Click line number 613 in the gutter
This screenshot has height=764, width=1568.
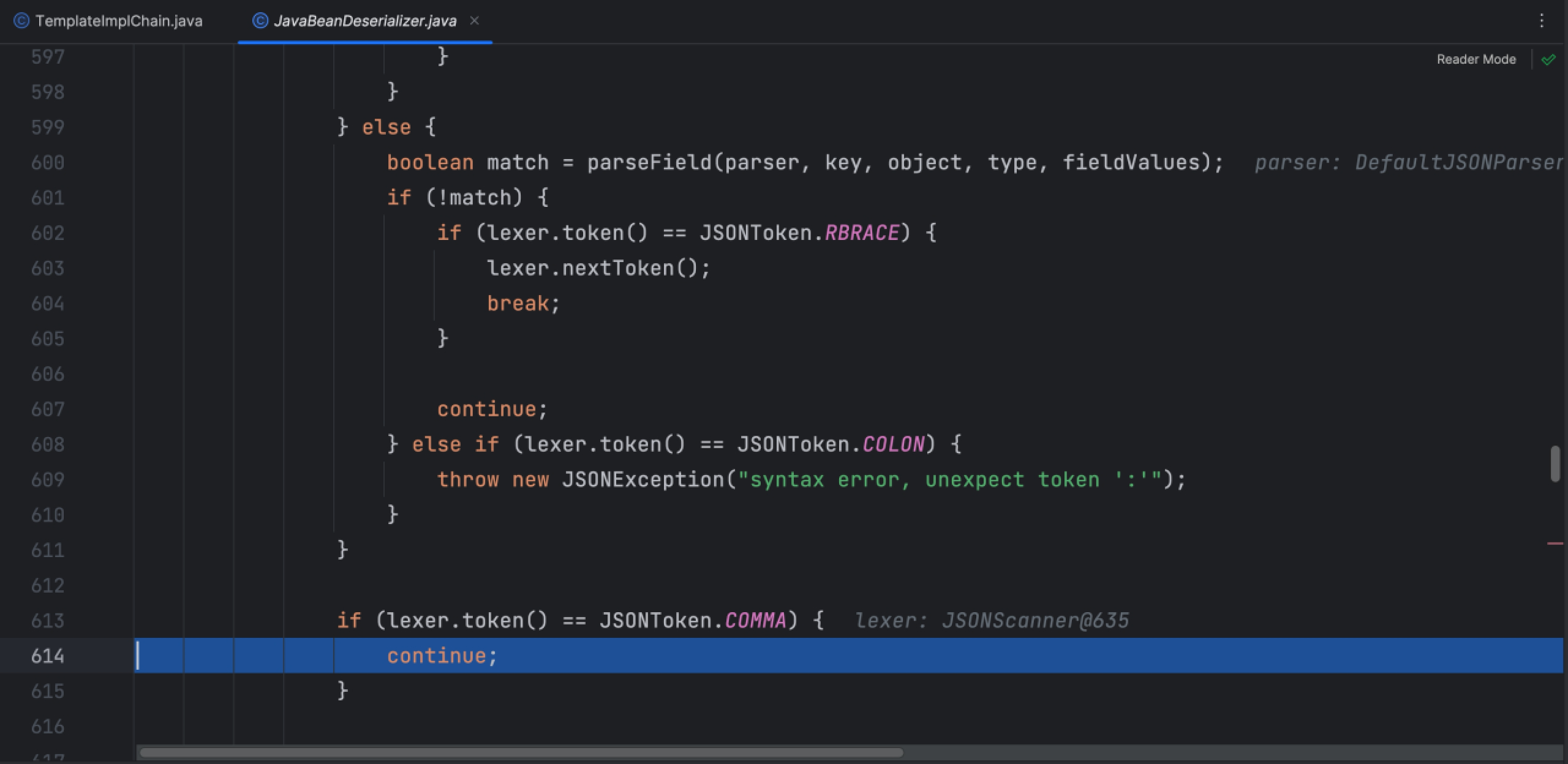click(48, 621)
